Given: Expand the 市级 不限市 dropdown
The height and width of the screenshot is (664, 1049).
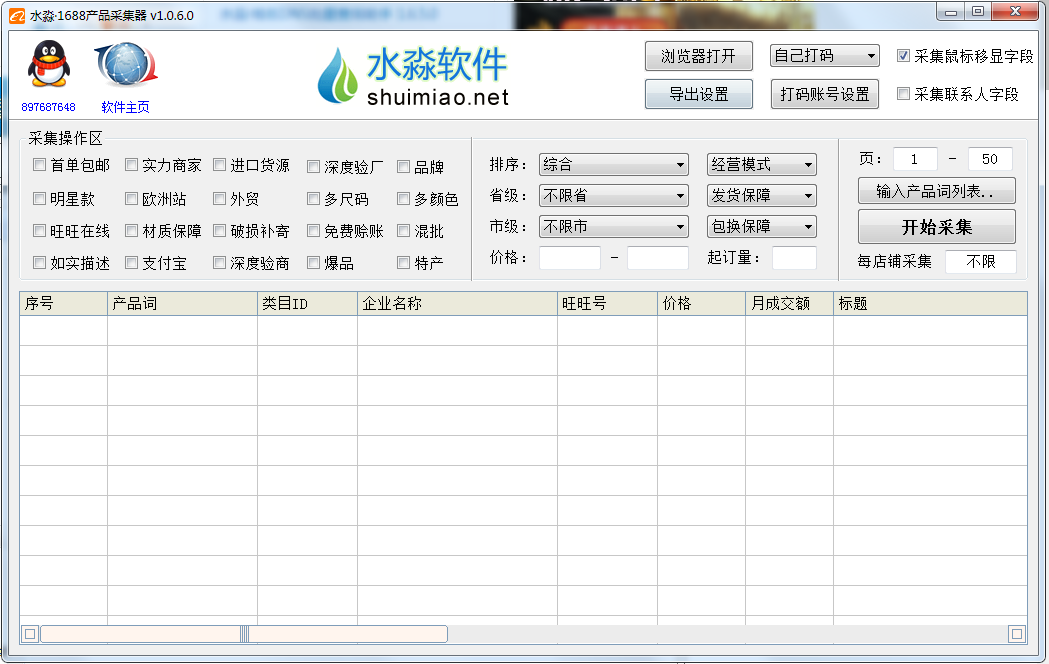Looking at the screenshot, I should point(613,227).
